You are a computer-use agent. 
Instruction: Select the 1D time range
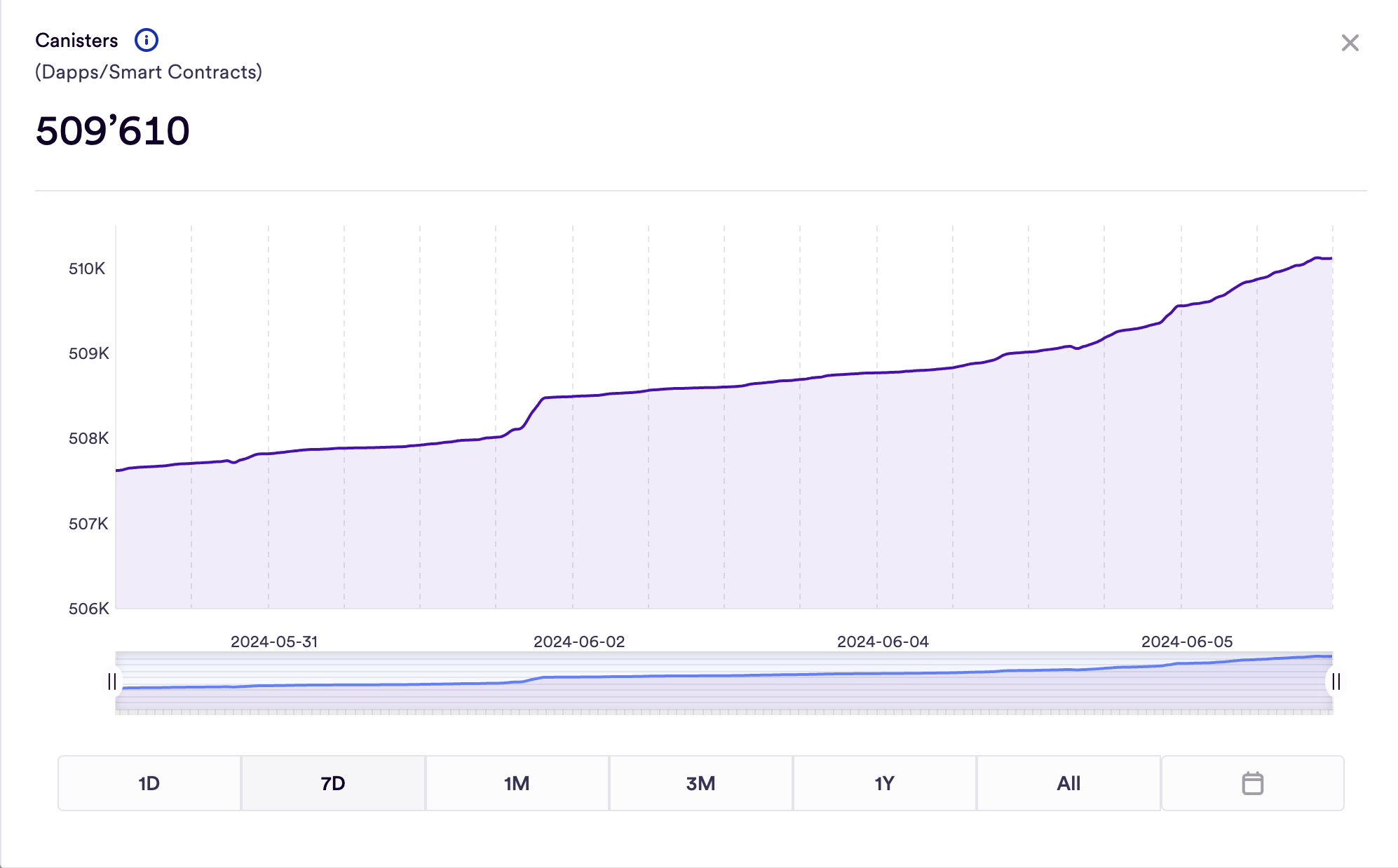pyautogui.click(x=149, y=783)
